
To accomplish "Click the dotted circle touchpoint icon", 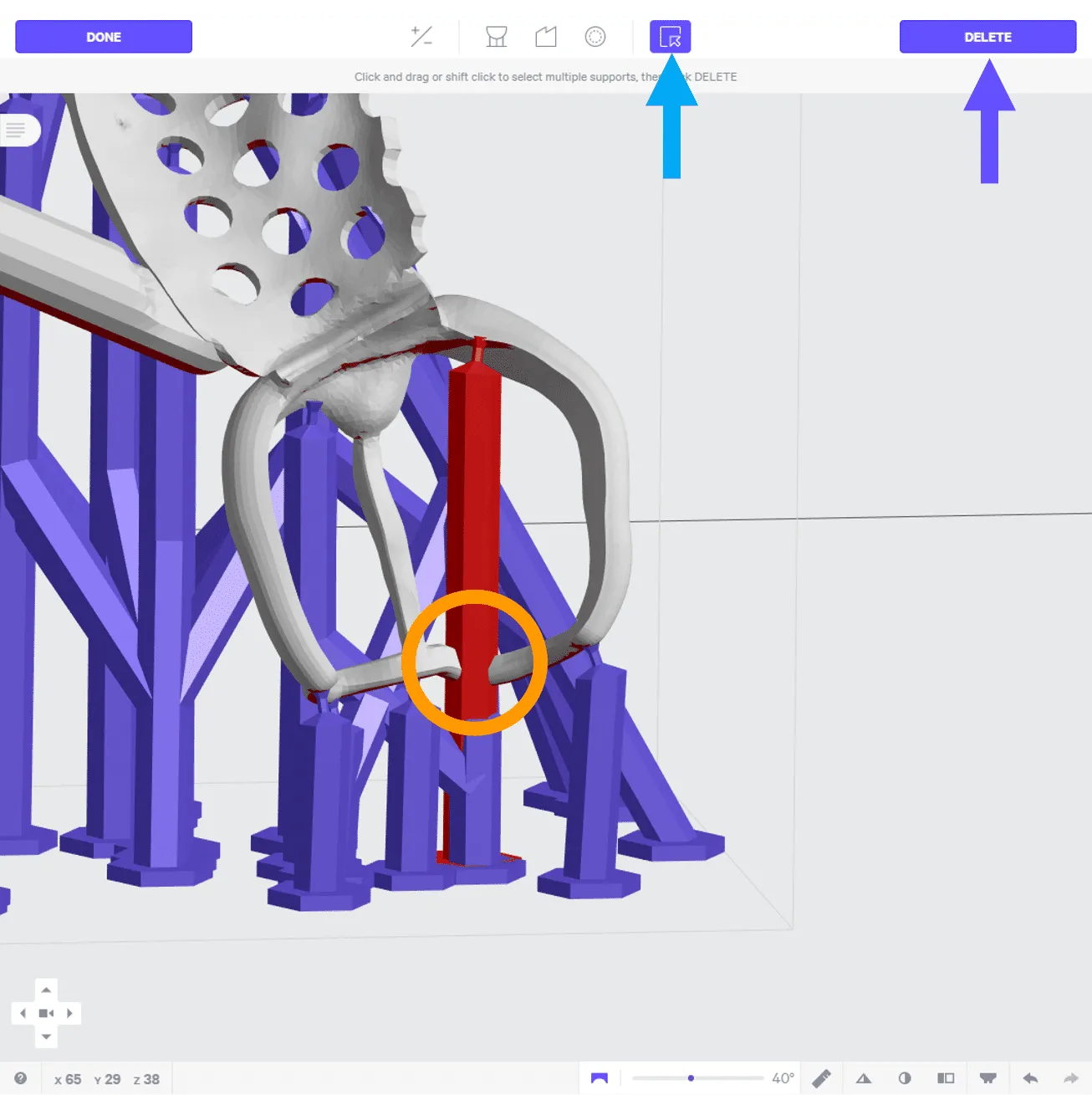I will click(595, 37).
